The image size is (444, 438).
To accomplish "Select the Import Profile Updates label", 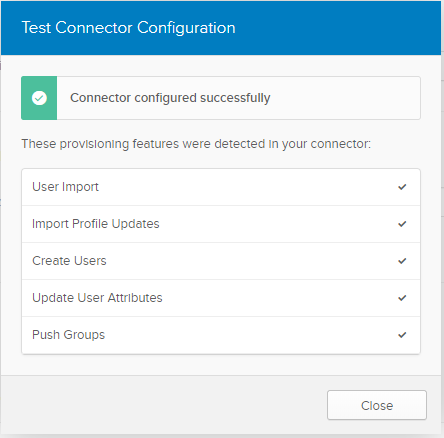I will pos(96,224).
